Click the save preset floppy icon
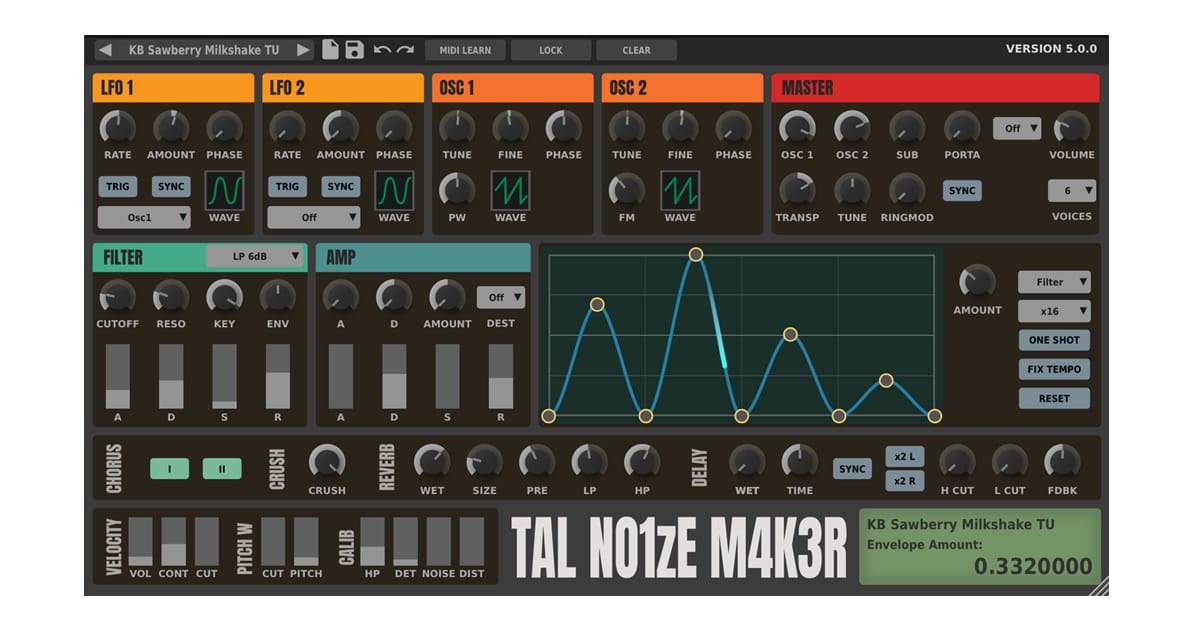 pyautogui.click(x=354, y=50)
